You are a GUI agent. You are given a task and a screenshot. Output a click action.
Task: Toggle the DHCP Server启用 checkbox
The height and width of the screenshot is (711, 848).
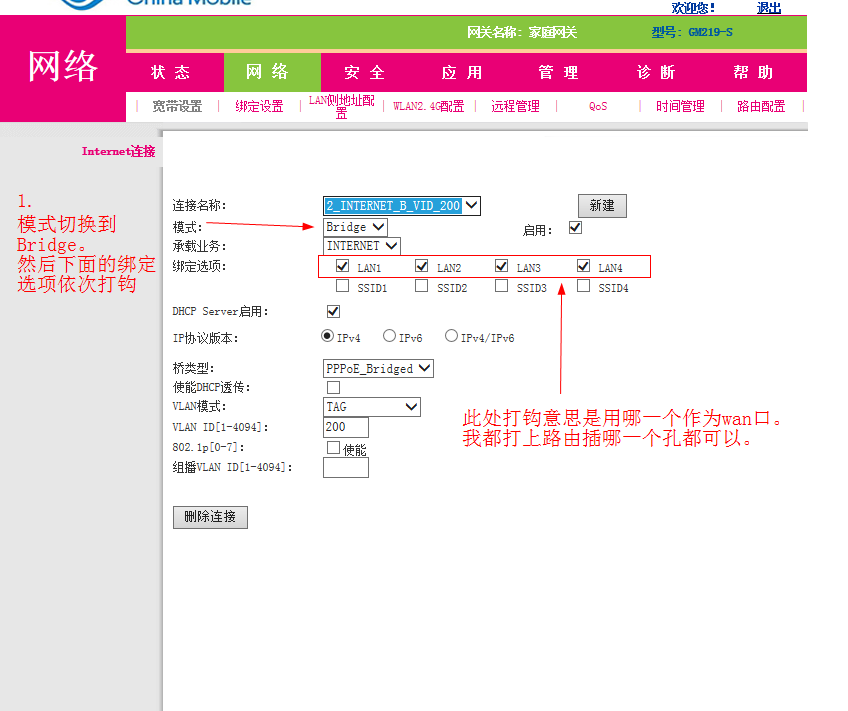[x=334, y=311]
